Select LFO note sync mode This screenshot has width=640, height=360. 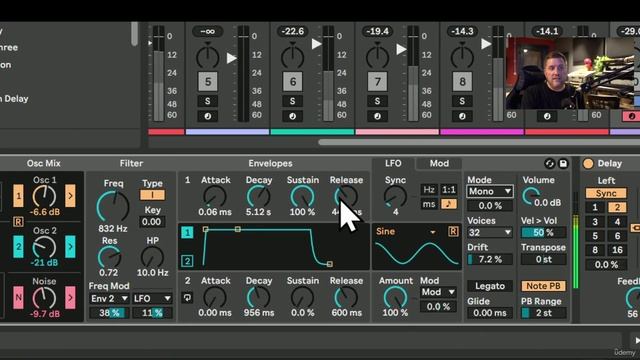449,204
